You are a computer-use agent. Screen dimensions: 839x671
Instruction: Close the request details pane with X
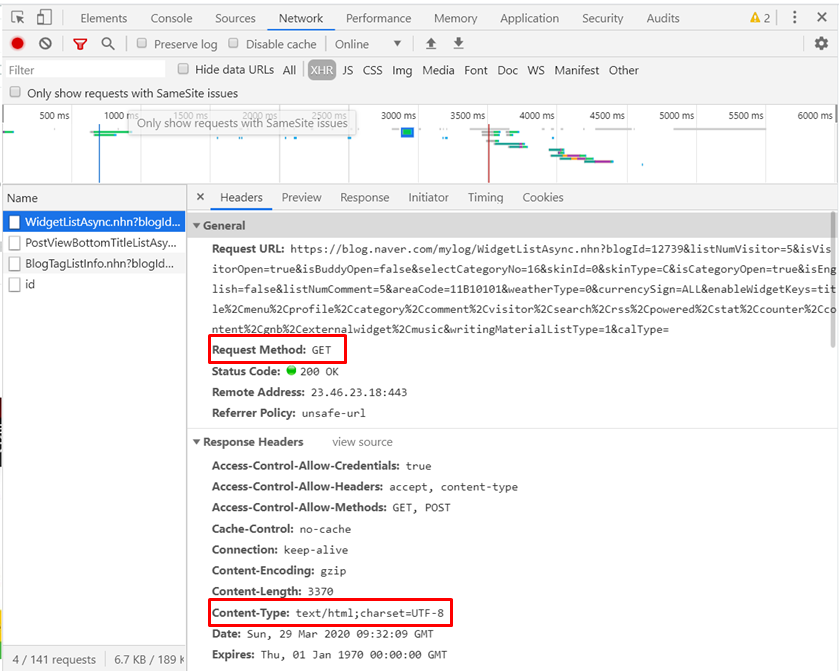click(200, 197)
